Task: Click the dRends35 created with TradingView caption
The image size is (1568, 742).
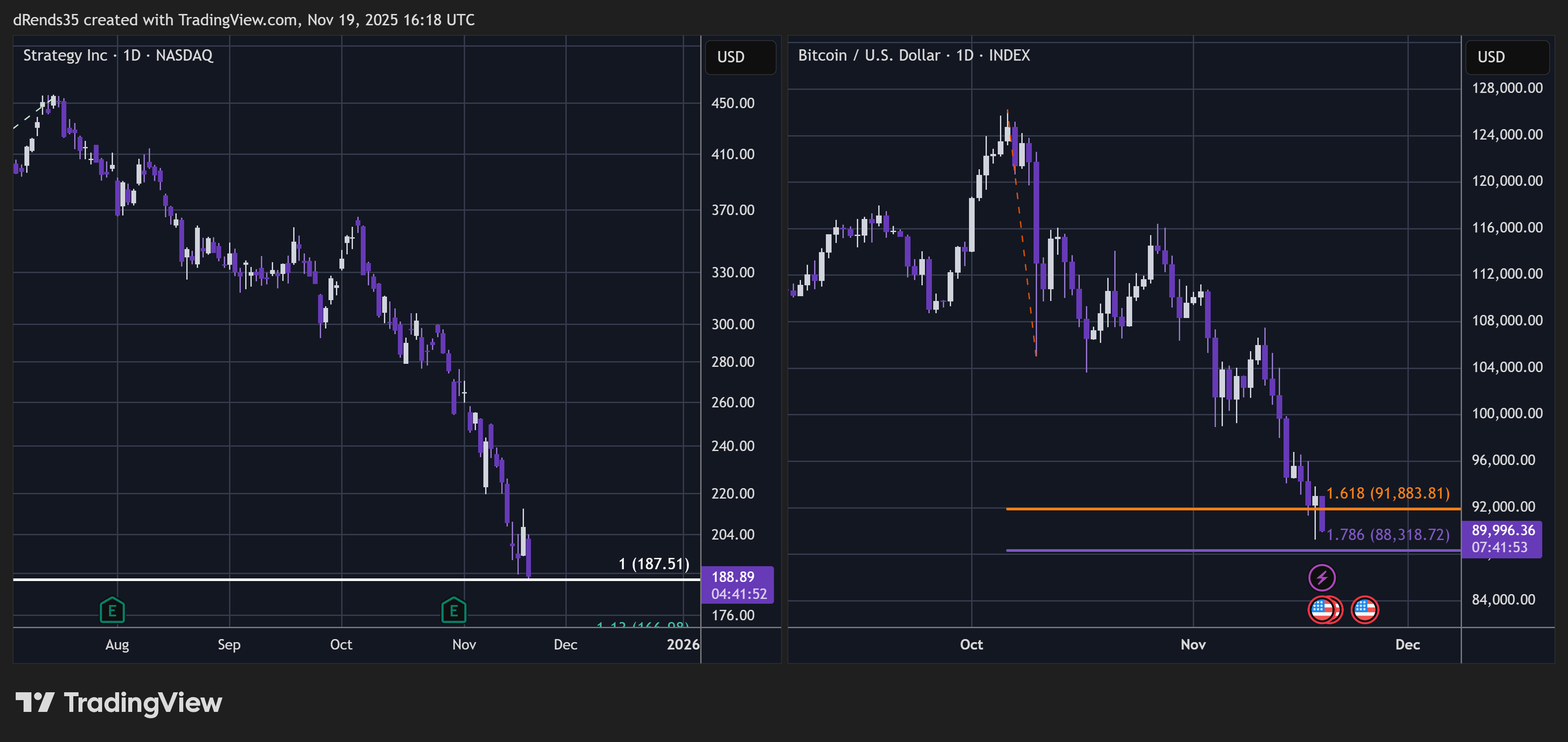Action: tap(243, 20)
